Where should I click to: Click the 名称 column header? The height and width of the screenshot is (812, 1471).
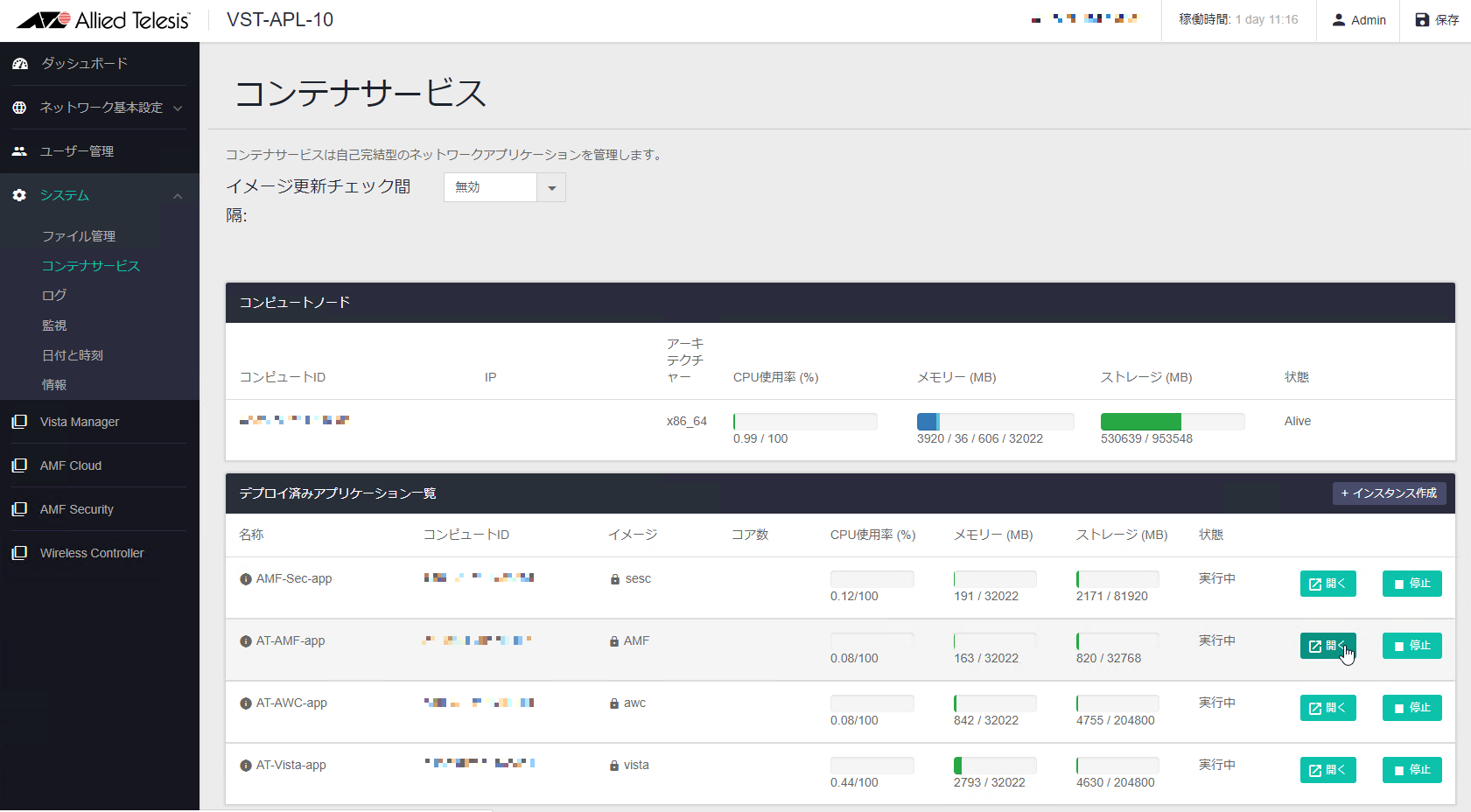(x=251, y=535)
